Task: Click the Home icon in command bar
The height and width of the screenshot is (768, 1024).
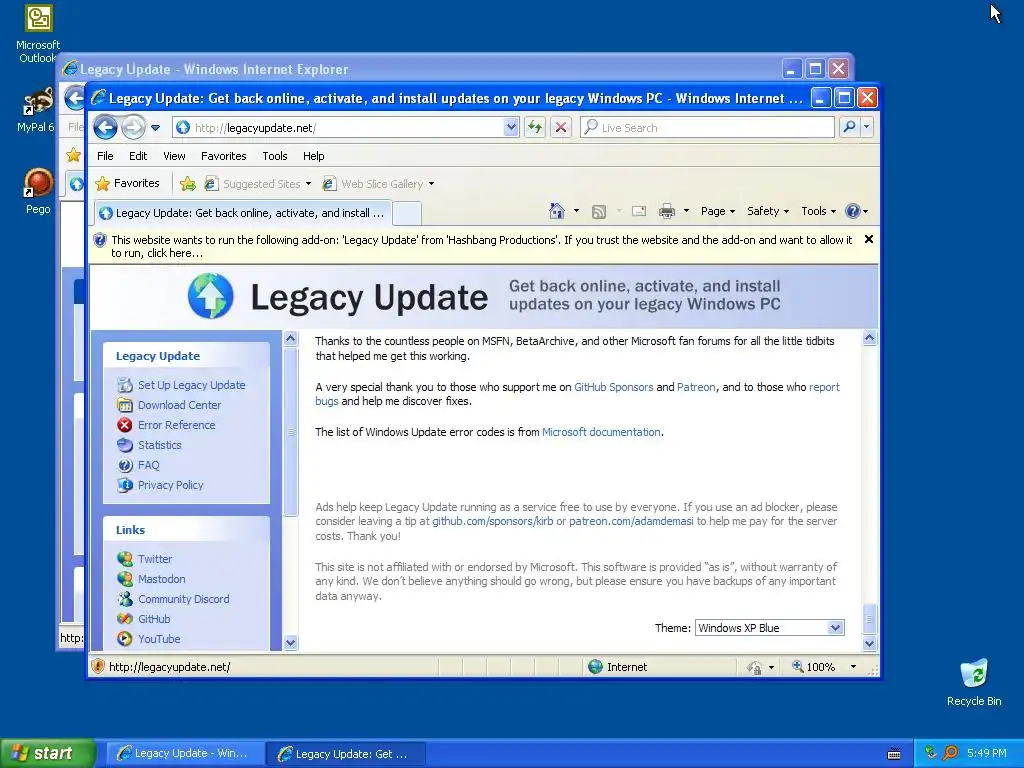Action: click(x=556, y=211)
